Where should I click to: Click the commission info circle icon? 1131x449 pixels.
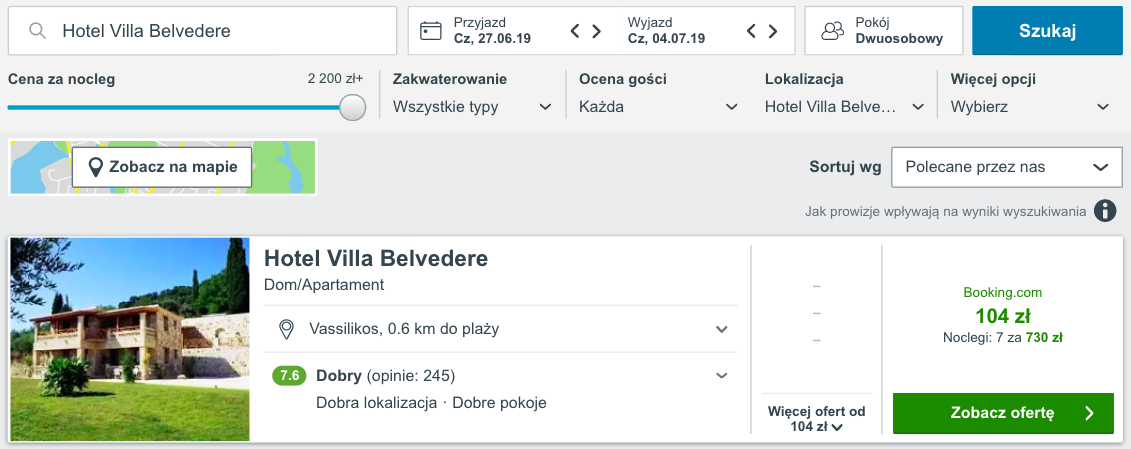(1104, 212)
